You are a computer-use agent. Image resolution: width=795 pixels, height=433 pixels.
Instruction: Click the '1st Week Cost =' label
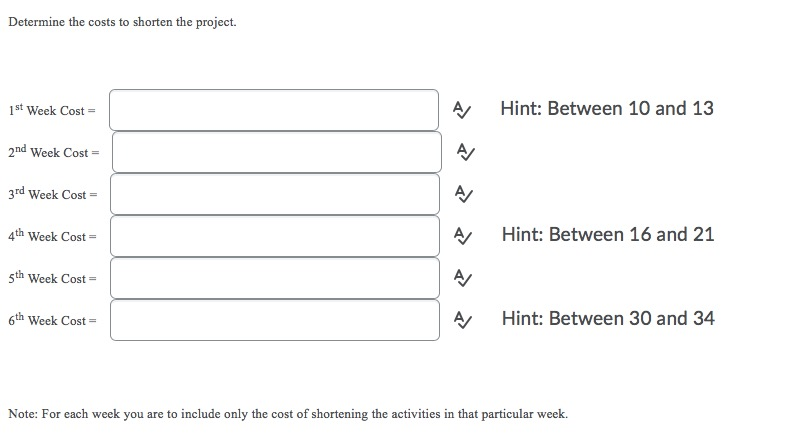pyautogui.click(x=50, y=110)
